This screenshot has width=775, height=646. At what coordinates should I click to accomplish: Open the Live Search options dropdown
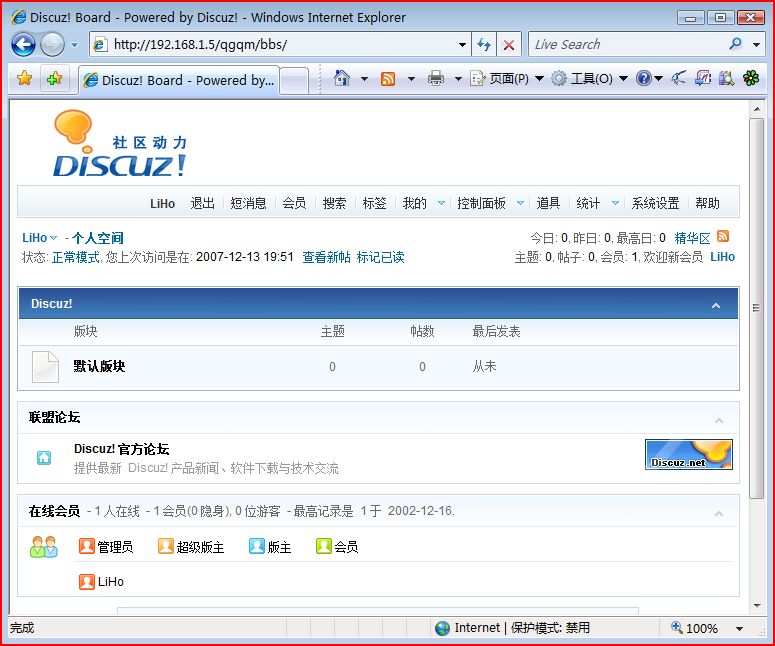click(756, 44)
